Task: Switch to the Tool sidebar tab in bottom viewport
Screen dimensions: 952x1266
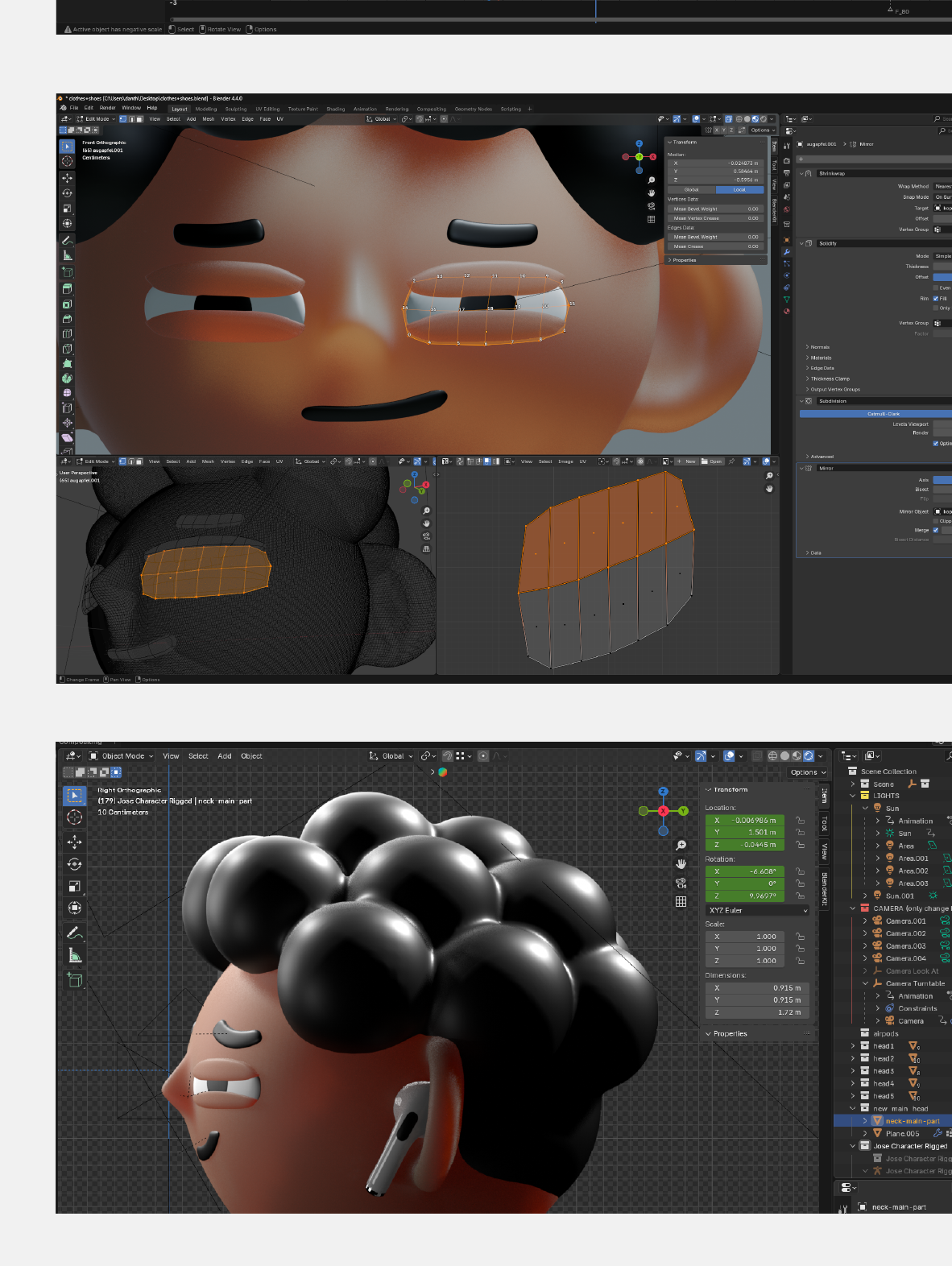Action: coord(823,824)
